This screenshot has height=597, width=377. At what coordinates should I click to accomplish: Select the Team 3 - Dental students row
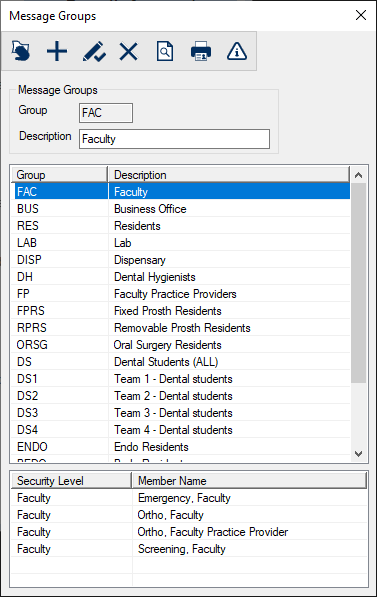point(181,413)
